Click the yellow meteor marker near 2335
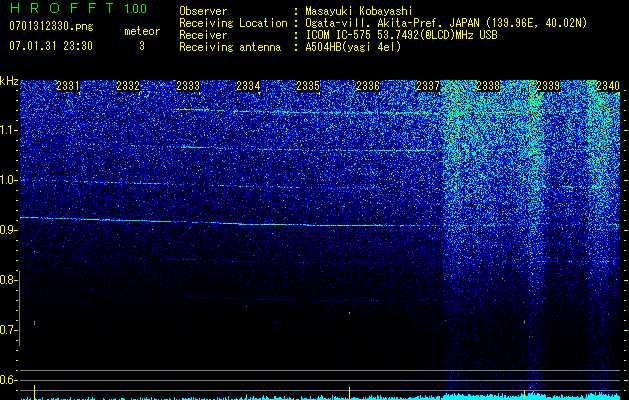 click(350, 393)
